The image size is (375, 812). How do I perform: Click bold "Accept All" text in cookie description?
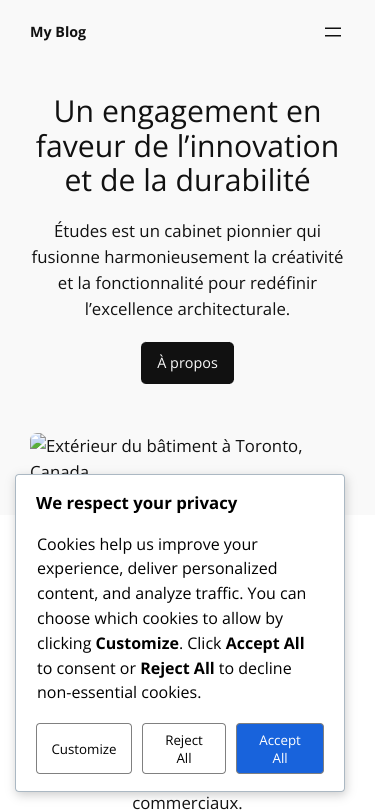point(265,644)
